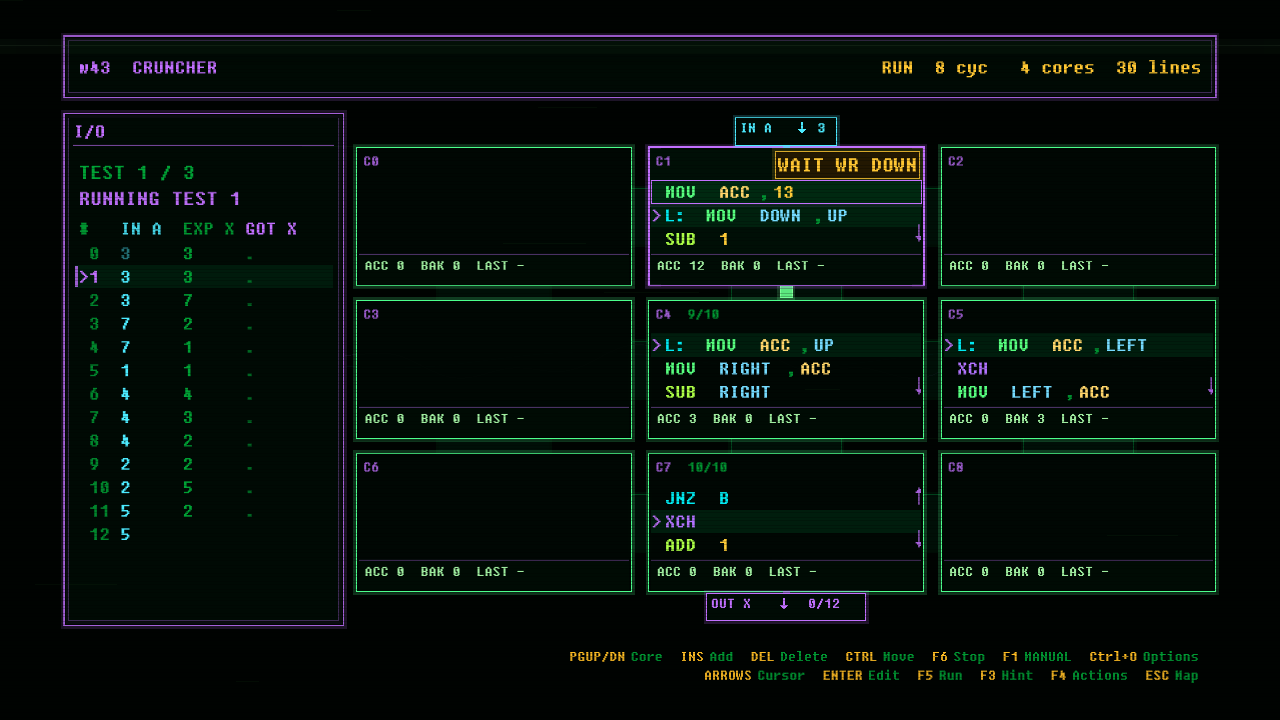
Task: Click F5 Run shortcut hint
Action: [940, 676]
